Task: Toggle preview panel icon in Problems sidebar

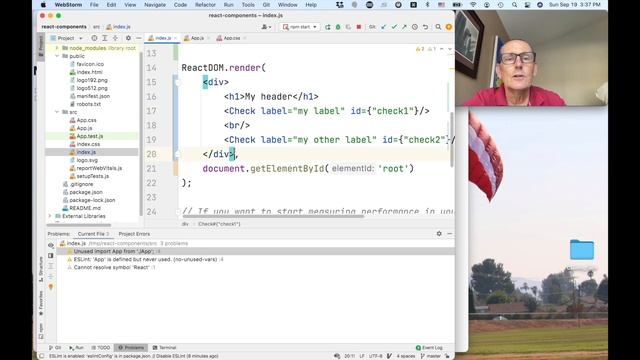Action: 51,256
